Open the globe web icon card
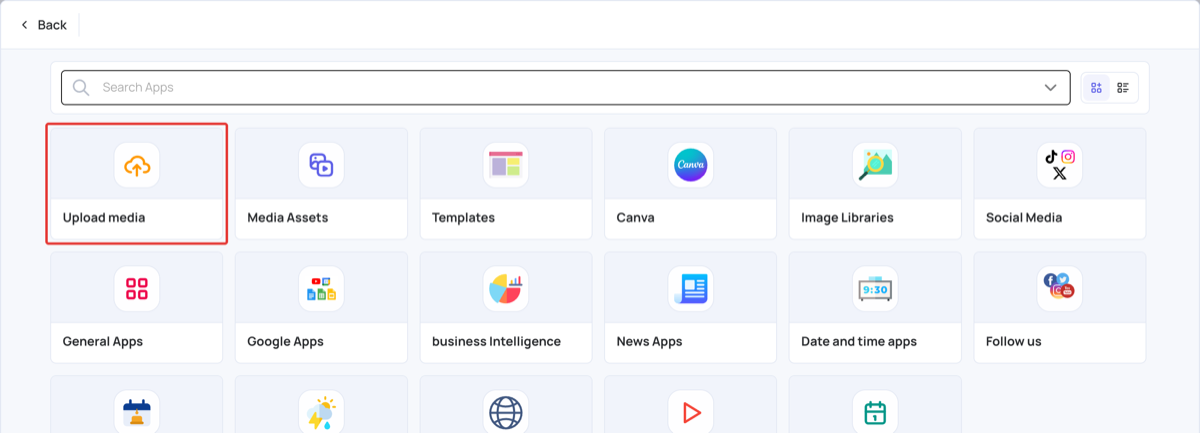This screenshot has height=433, width=1200. (506, 405)
